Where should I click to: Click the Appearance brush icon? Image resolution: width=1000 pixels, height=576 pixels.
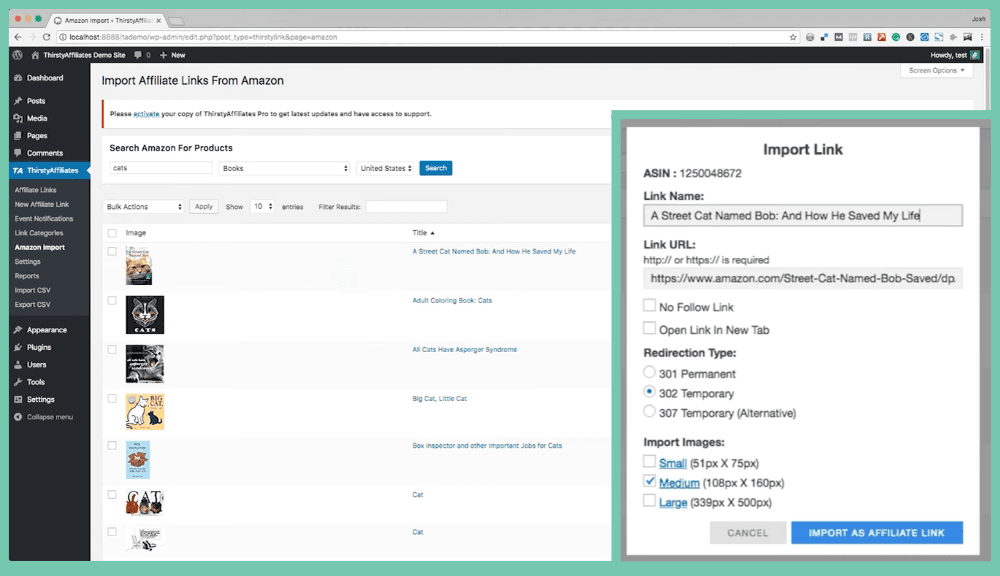[18, 330]
